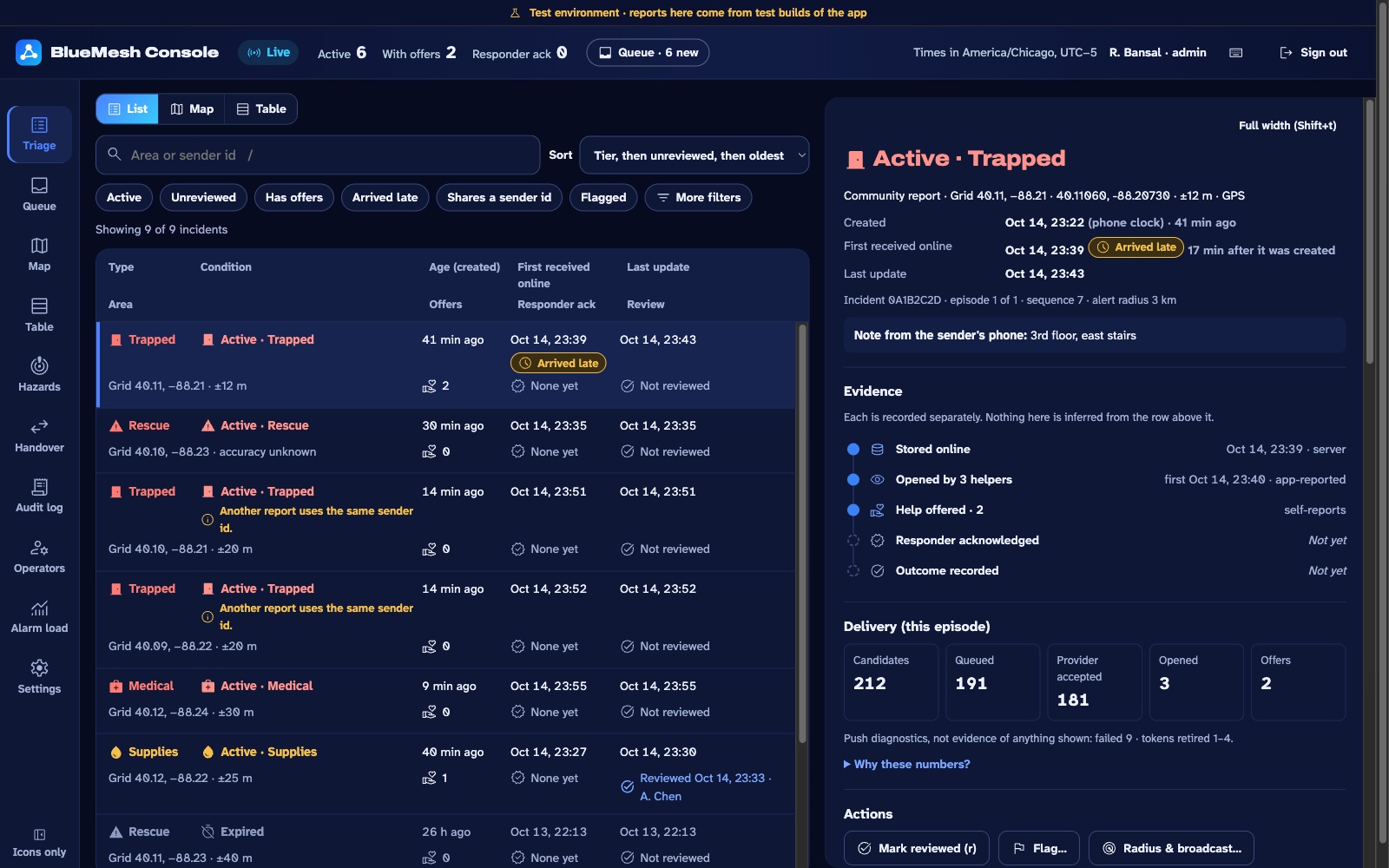
Task: Click Full width (Shift+t)
Action: pos(1287,126)
